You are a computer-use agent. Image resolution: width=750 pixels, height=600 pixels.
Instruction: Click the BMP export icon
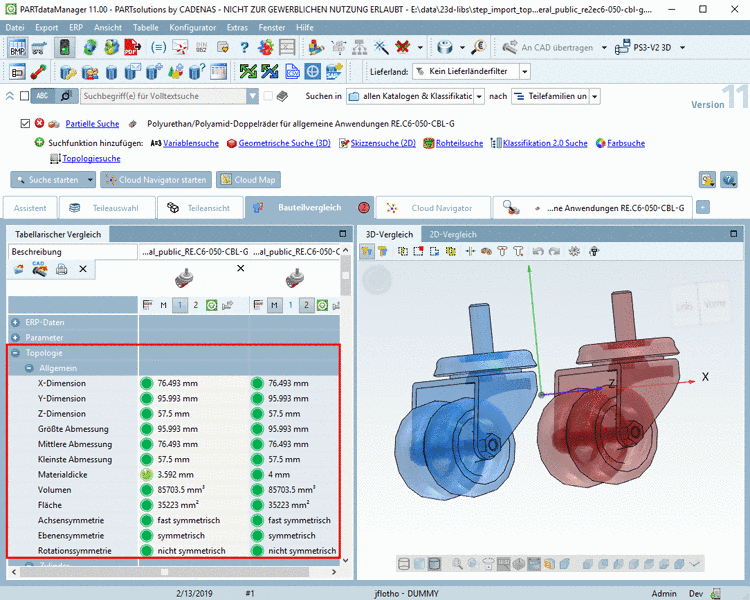(17, 47)
